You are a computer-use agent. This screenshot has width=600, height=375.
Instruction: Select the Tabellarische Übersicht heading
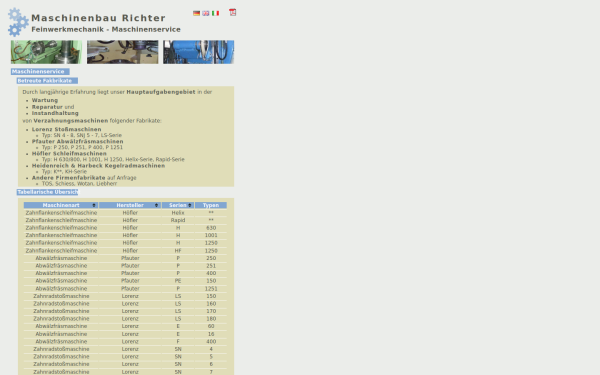47,192
